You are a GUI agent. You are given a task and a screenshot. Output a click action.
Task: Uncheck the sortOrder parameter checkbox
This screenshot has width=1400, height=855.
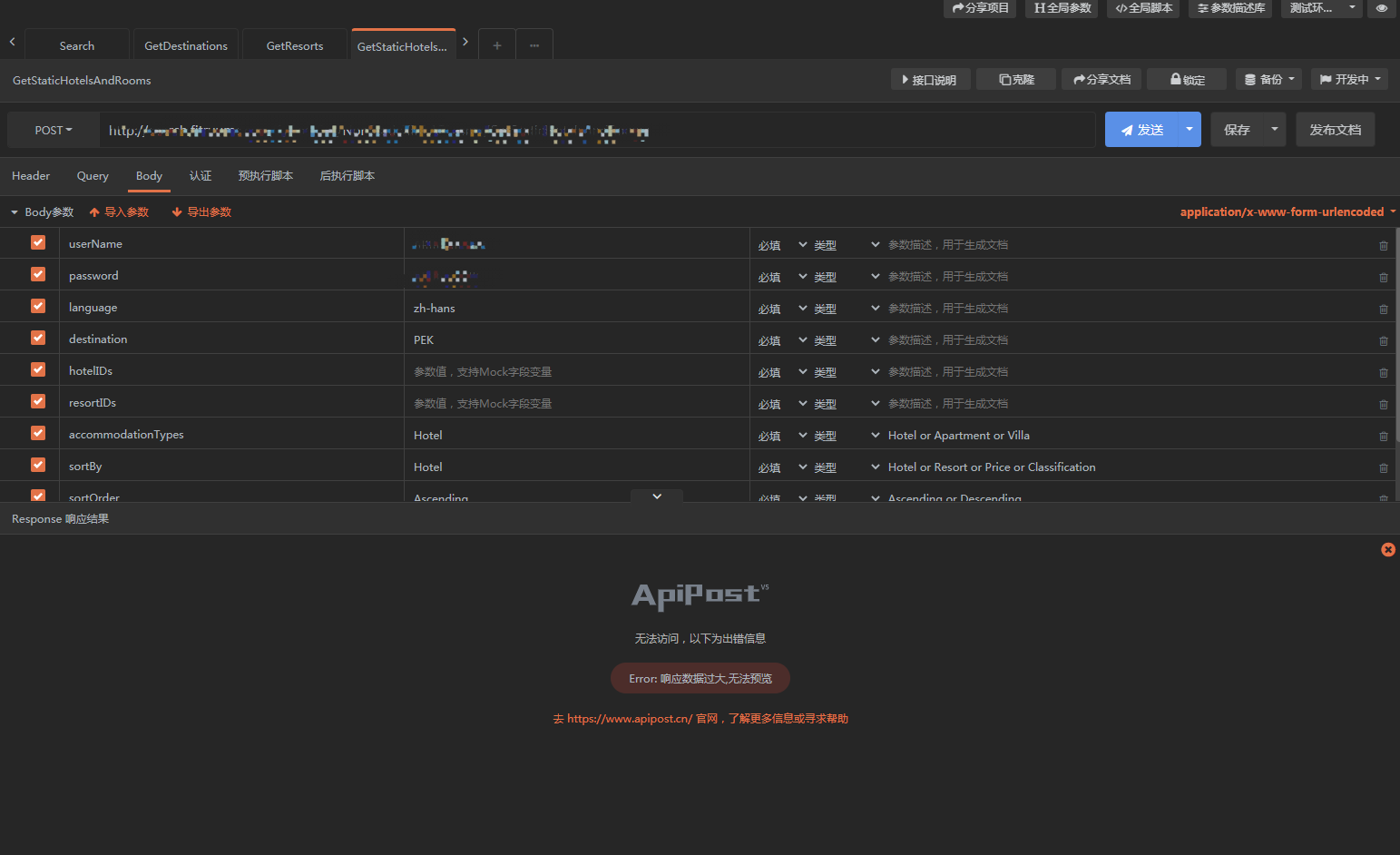38,496
